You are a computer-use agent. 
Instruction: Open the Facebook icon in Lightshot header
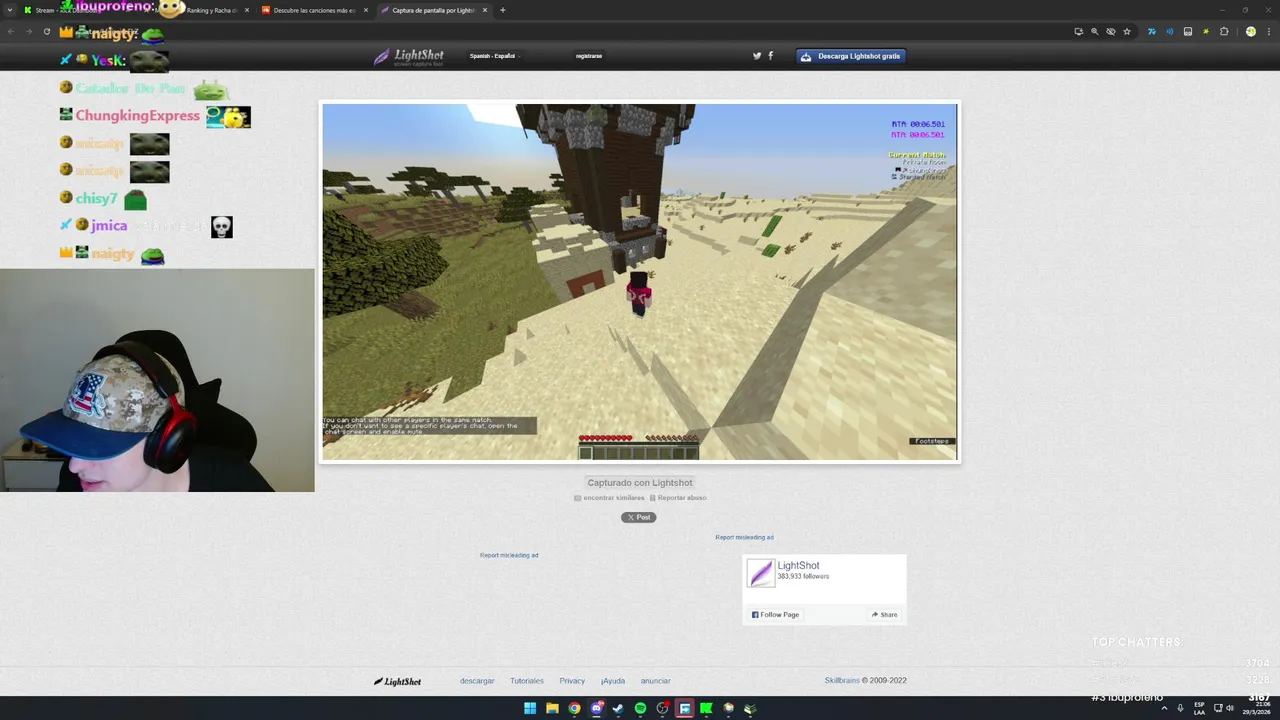[x=770, y=56]
